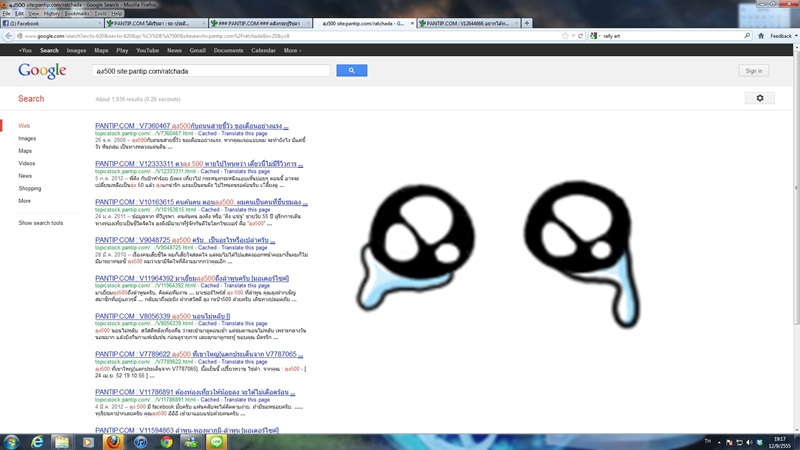The width and height of the screenshot is (800, 450).
Task: Open the Tools menu
Action: 101,13
